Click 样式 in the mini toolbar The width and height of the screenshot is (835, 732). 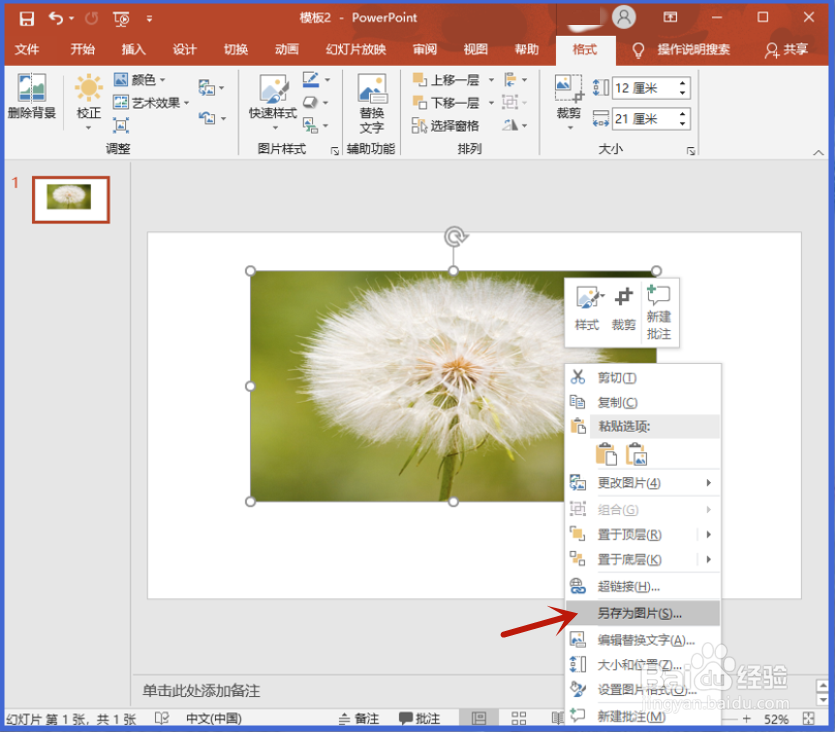tap(588, 309)
